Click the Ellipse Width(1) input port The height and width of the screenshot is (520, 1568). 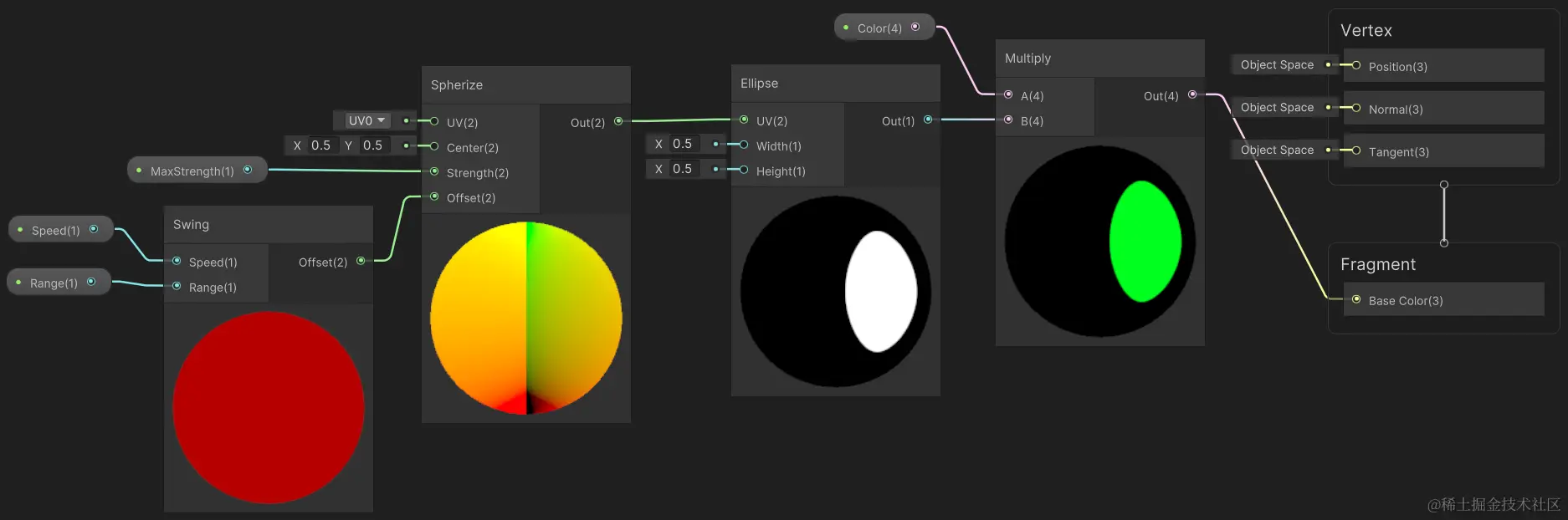pos(744,145)
